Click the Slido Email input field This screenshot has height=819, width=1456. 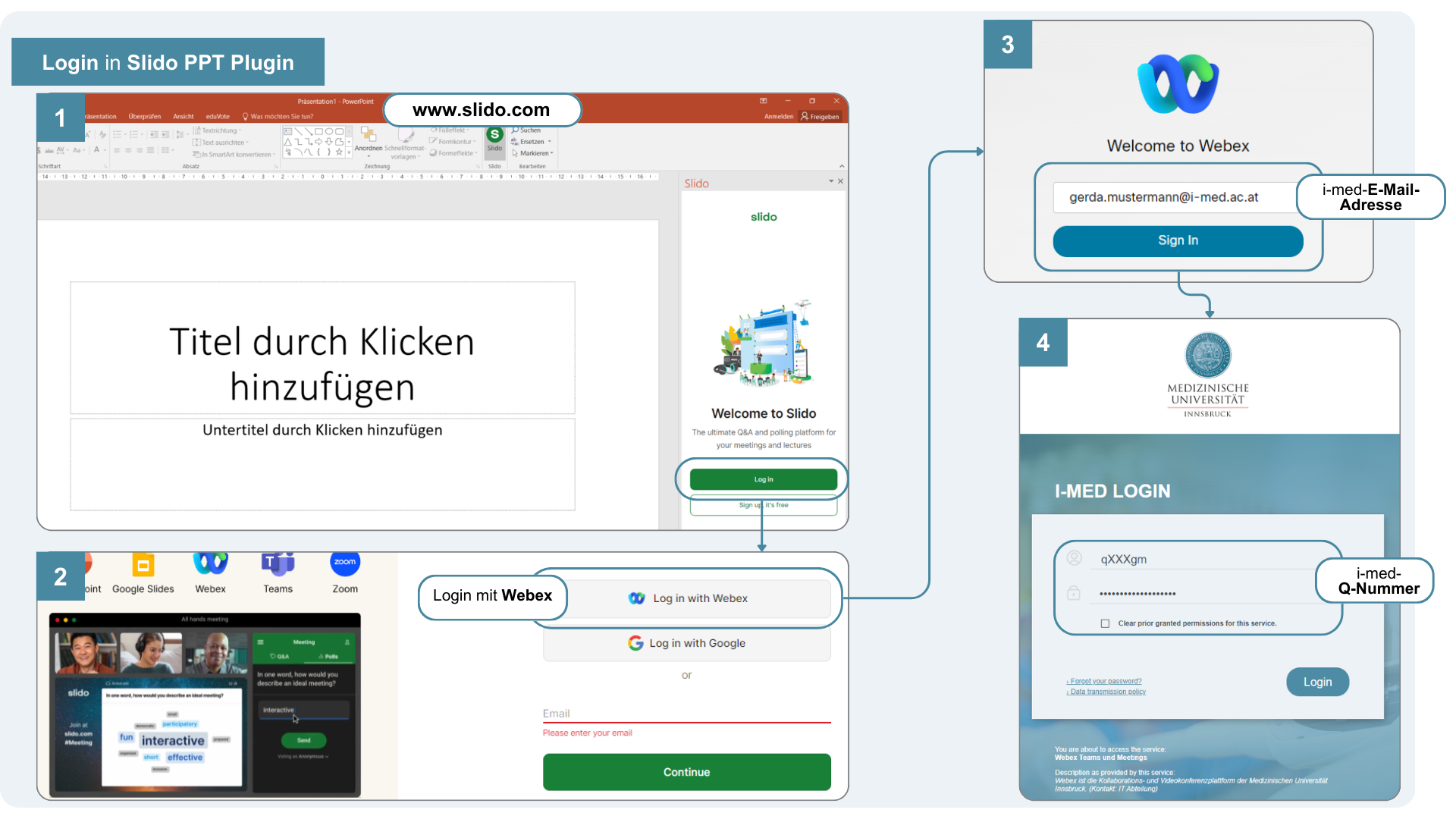[687, 714]
